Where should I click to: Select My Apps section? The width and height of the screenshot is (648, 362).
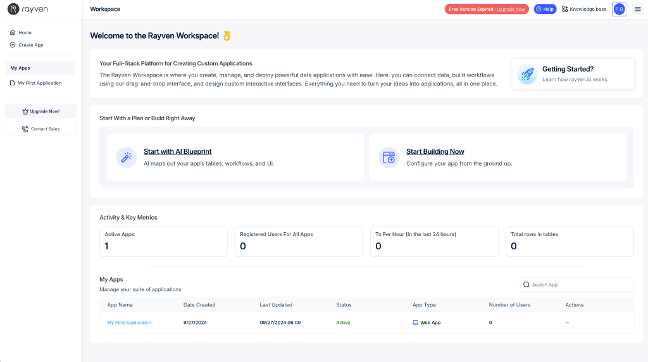coord(40,68)
